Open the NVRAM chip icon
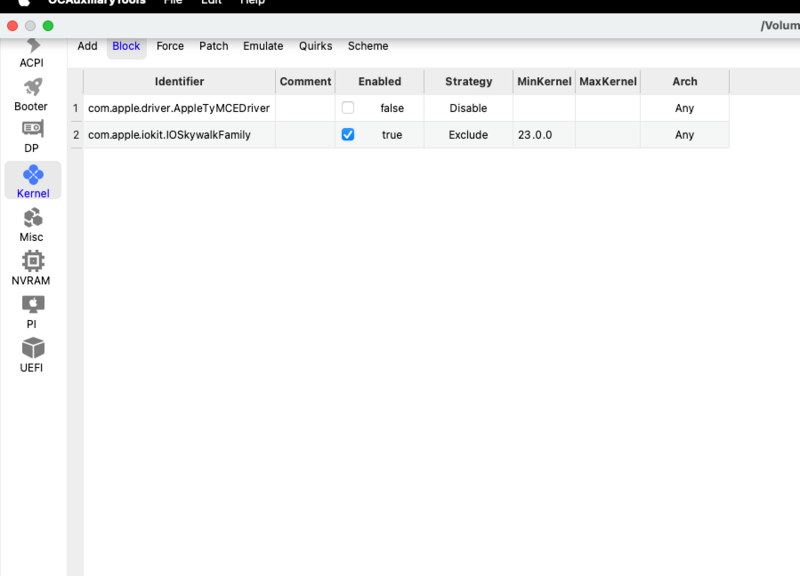 click(x=33, y=261)
